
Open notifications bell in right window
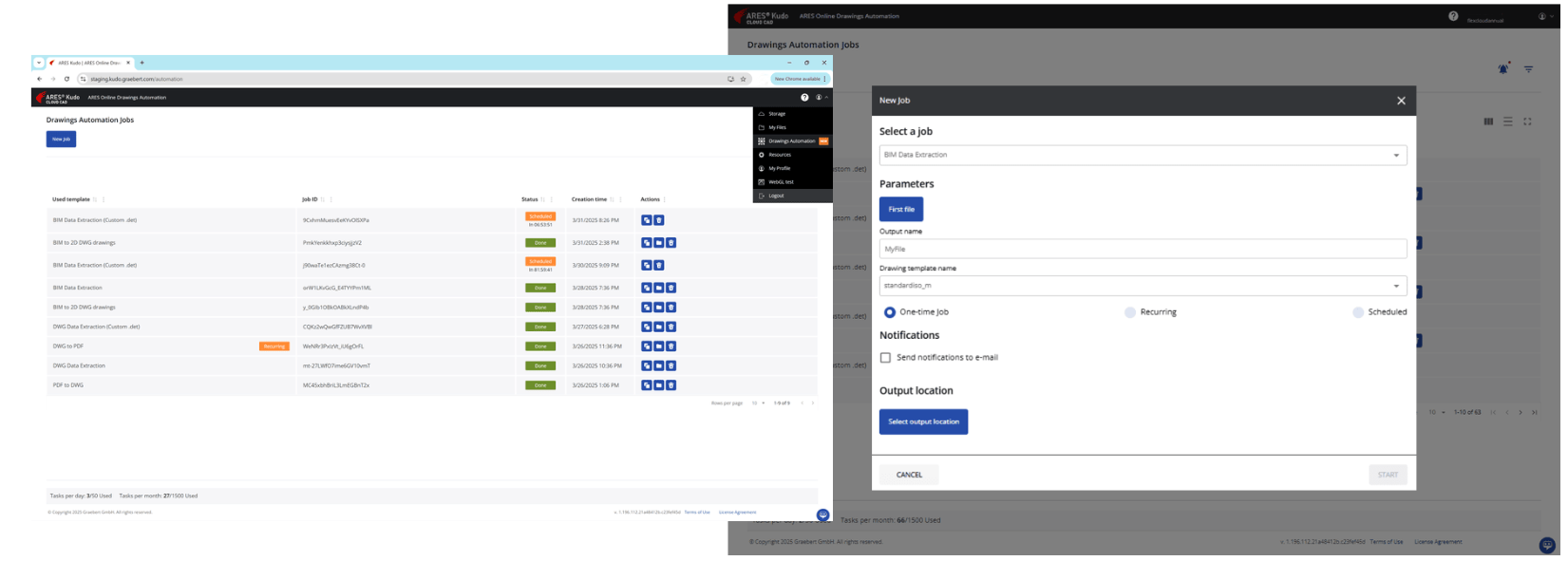pos(1503,68)
